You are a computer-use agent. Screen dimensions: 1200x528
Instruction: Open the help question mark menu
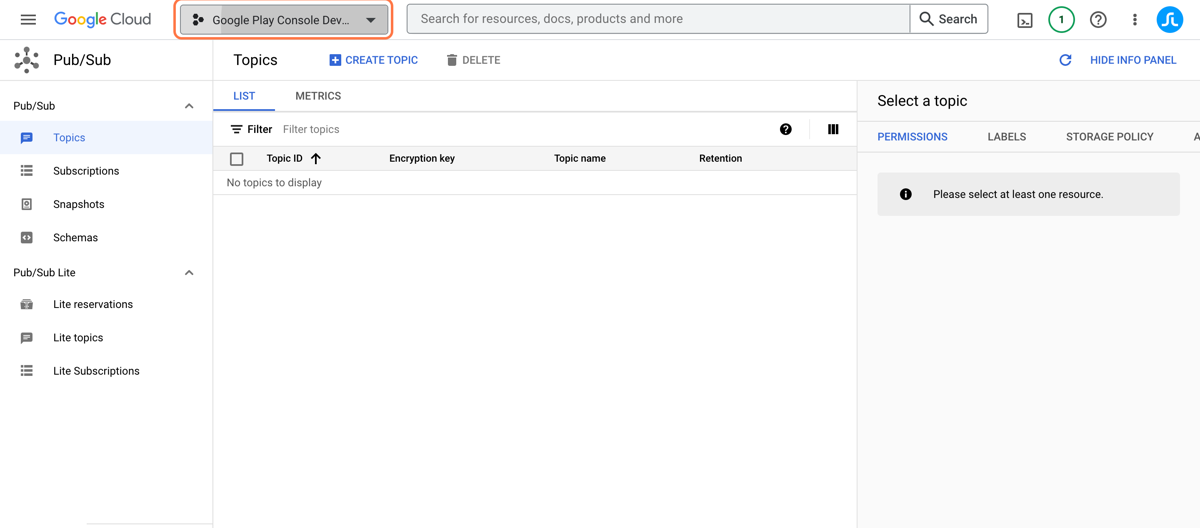tap(1098, 19)
